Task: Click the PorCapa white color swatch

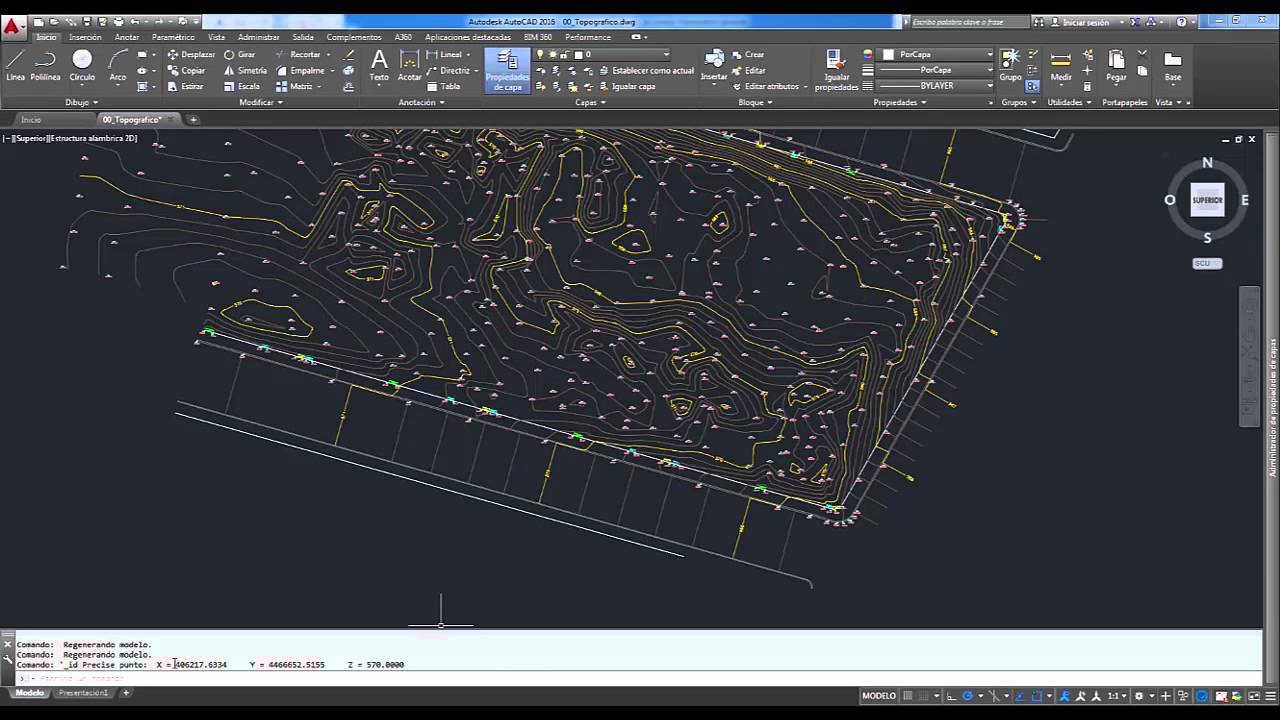Action: click(x=887, y=55)
